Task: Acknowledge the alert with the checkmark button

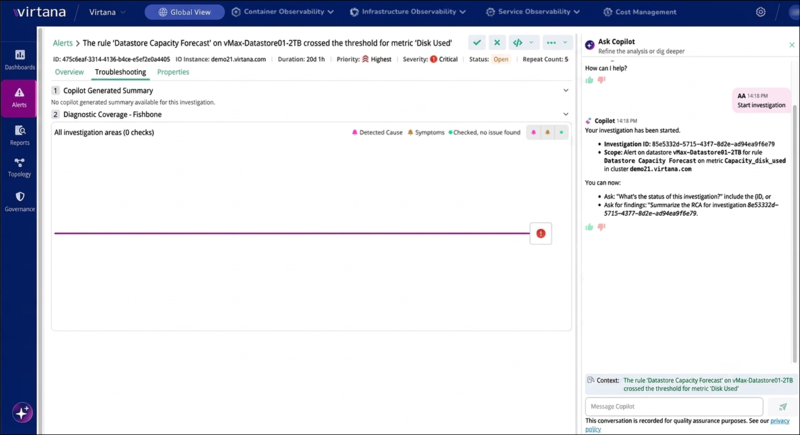Action: point(477,43)
